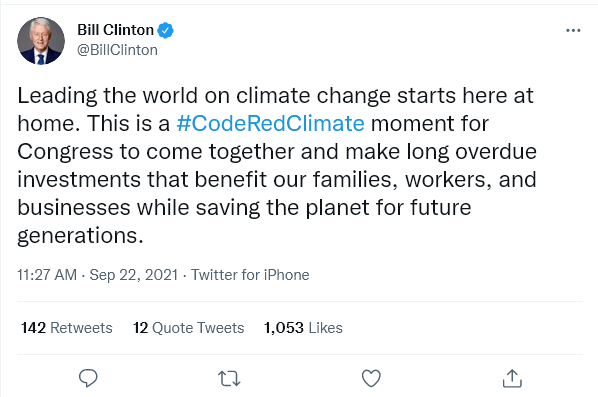
Task: Click the blue verified badge
Action: (x=166, y=31)
